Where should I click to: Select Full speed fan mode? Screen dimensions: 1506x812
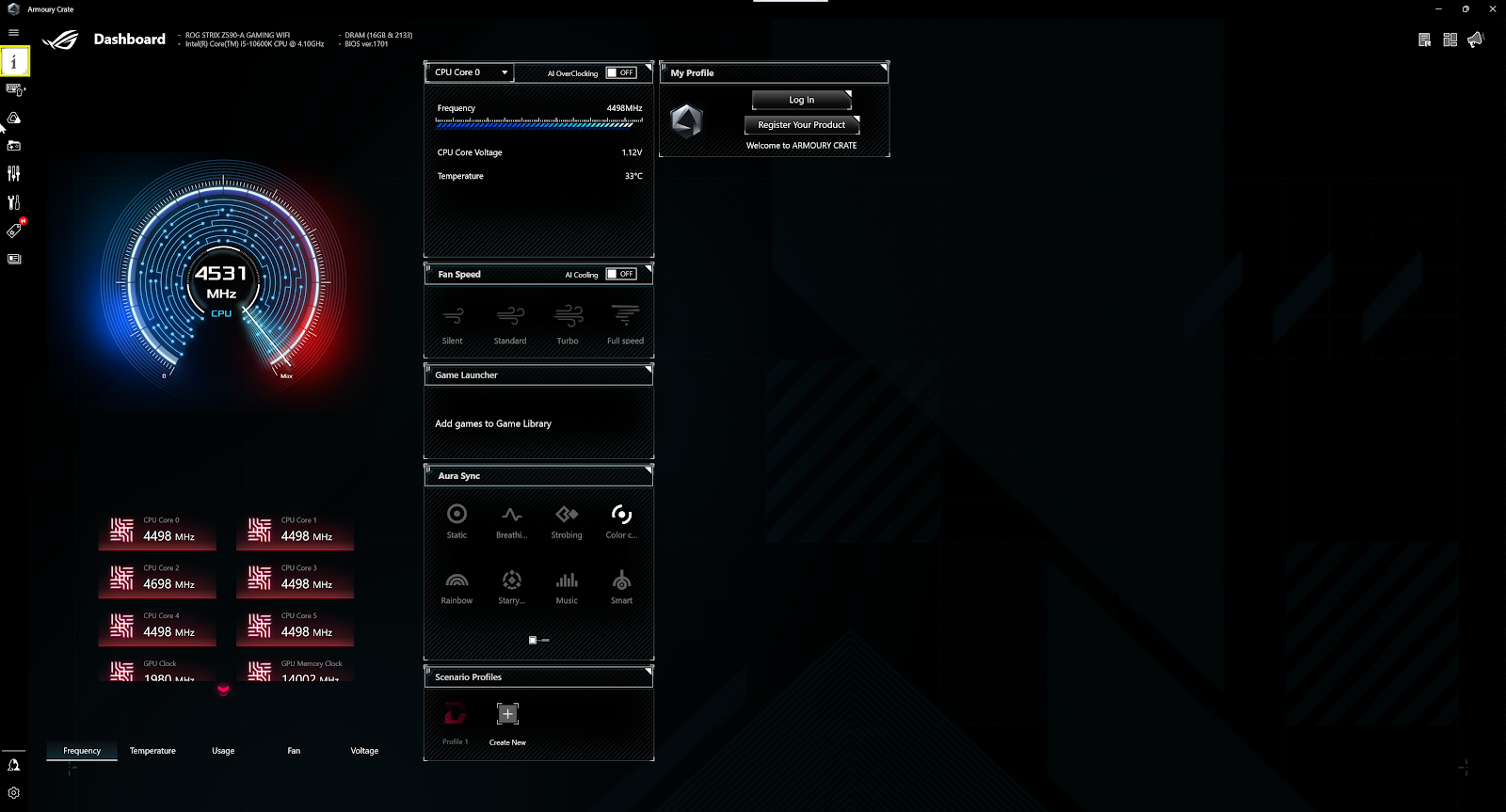click(625, 324)
